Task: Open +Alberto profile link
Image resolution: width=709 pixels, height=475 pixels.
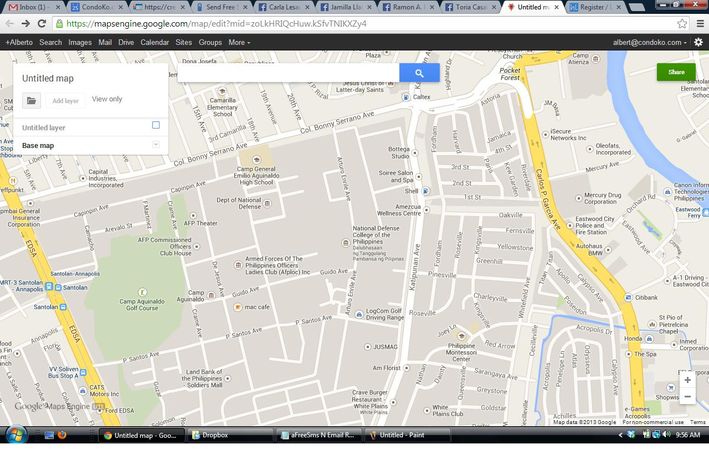Action: point(19,42)
